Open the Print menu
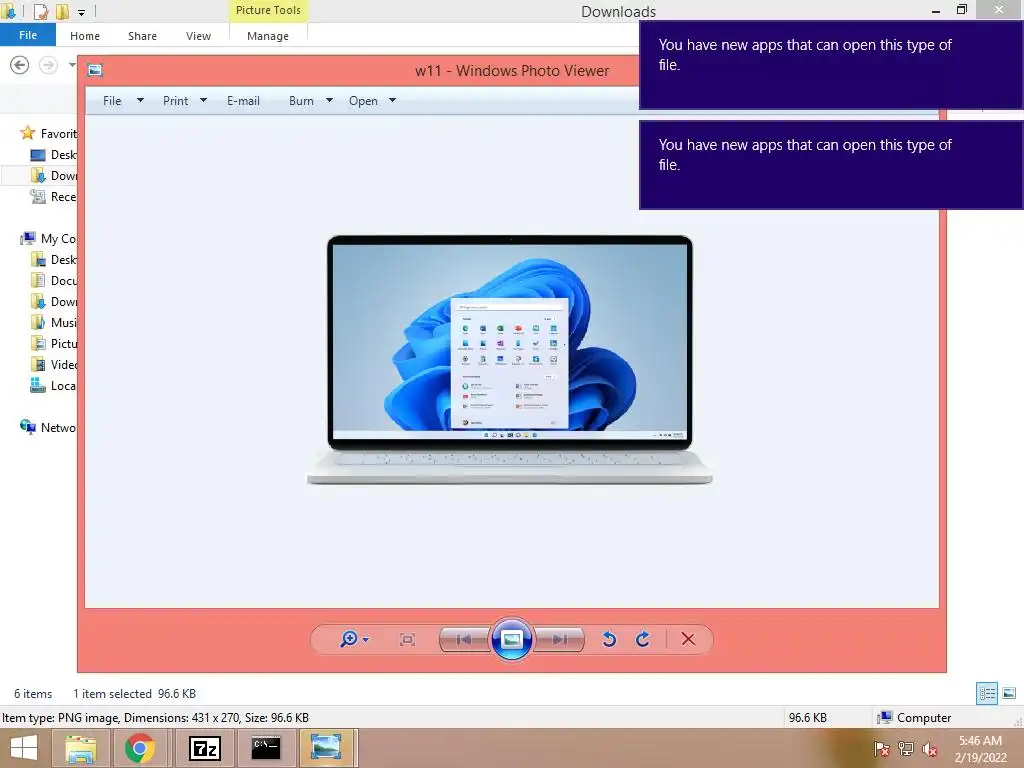 (x=176, y=101)
